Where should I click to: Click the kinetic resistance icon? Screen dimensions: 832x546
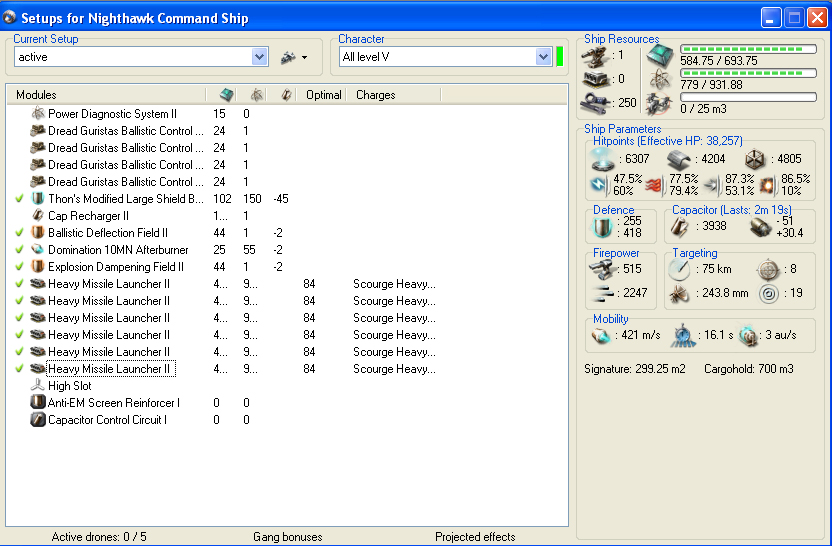[x=712, y=185]
